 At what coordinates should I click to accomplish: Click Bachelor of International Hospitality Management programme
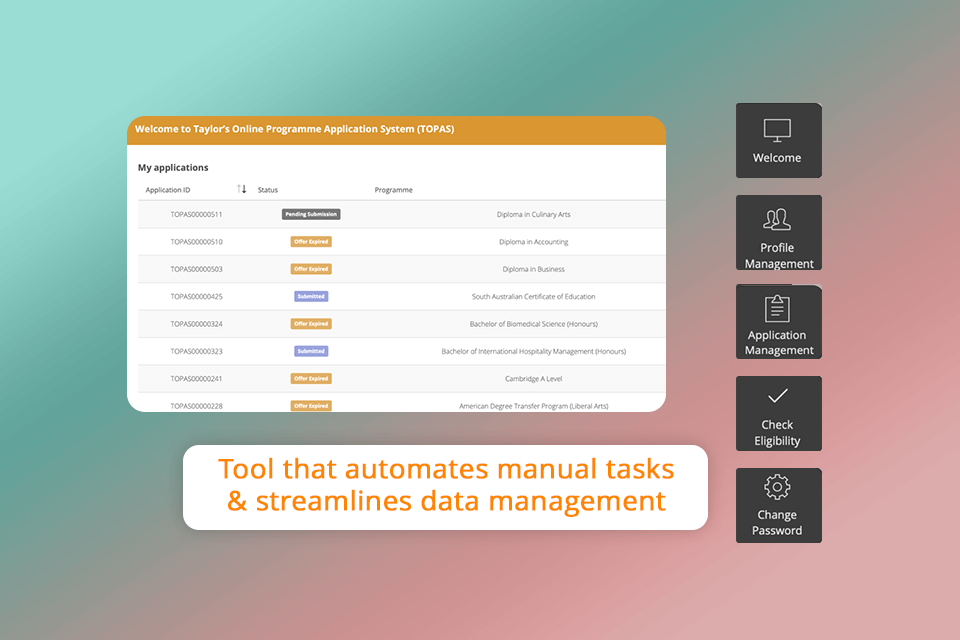point(533,352)
